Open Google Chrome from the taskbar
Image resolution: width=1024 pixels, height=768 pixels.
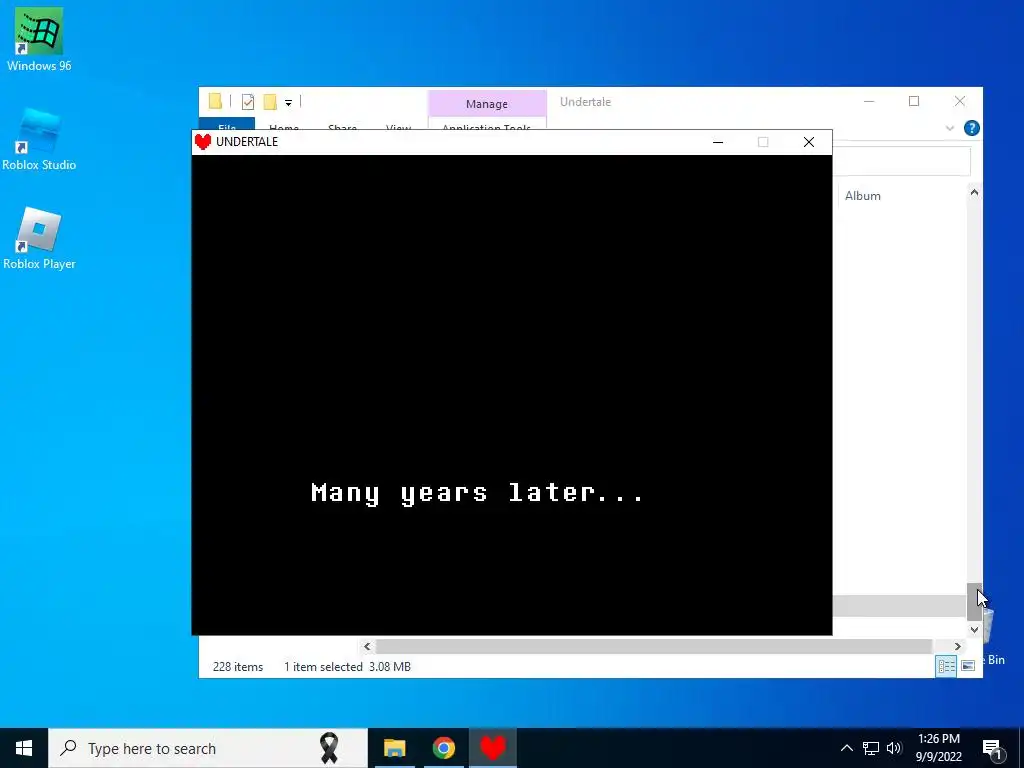443,748
